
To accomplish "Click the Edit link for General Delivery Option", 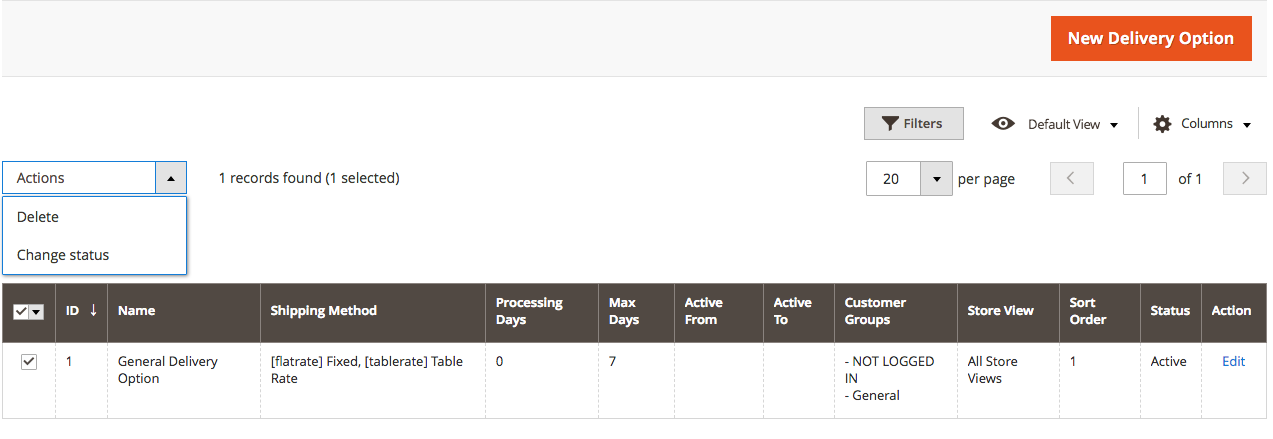I will (1233, 362).
